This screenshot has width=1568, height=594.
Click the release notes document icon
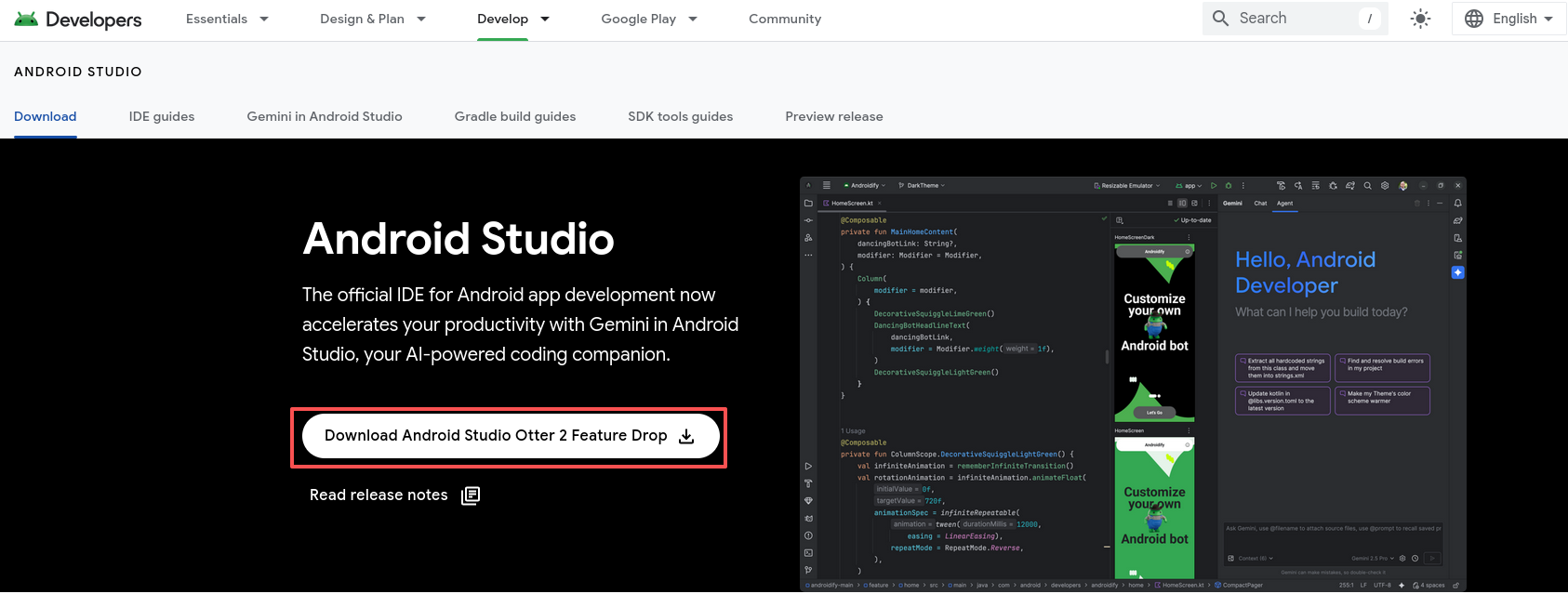[x=471, y=495]
